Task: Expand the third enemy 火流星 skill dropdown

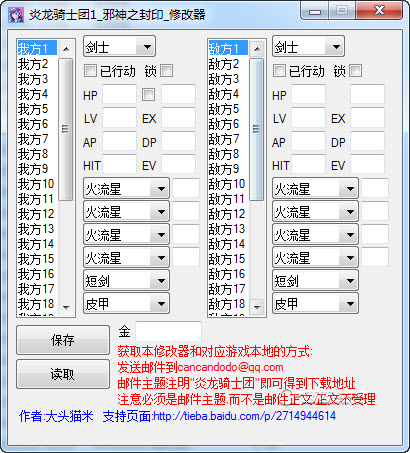Action: coord(315,235)
